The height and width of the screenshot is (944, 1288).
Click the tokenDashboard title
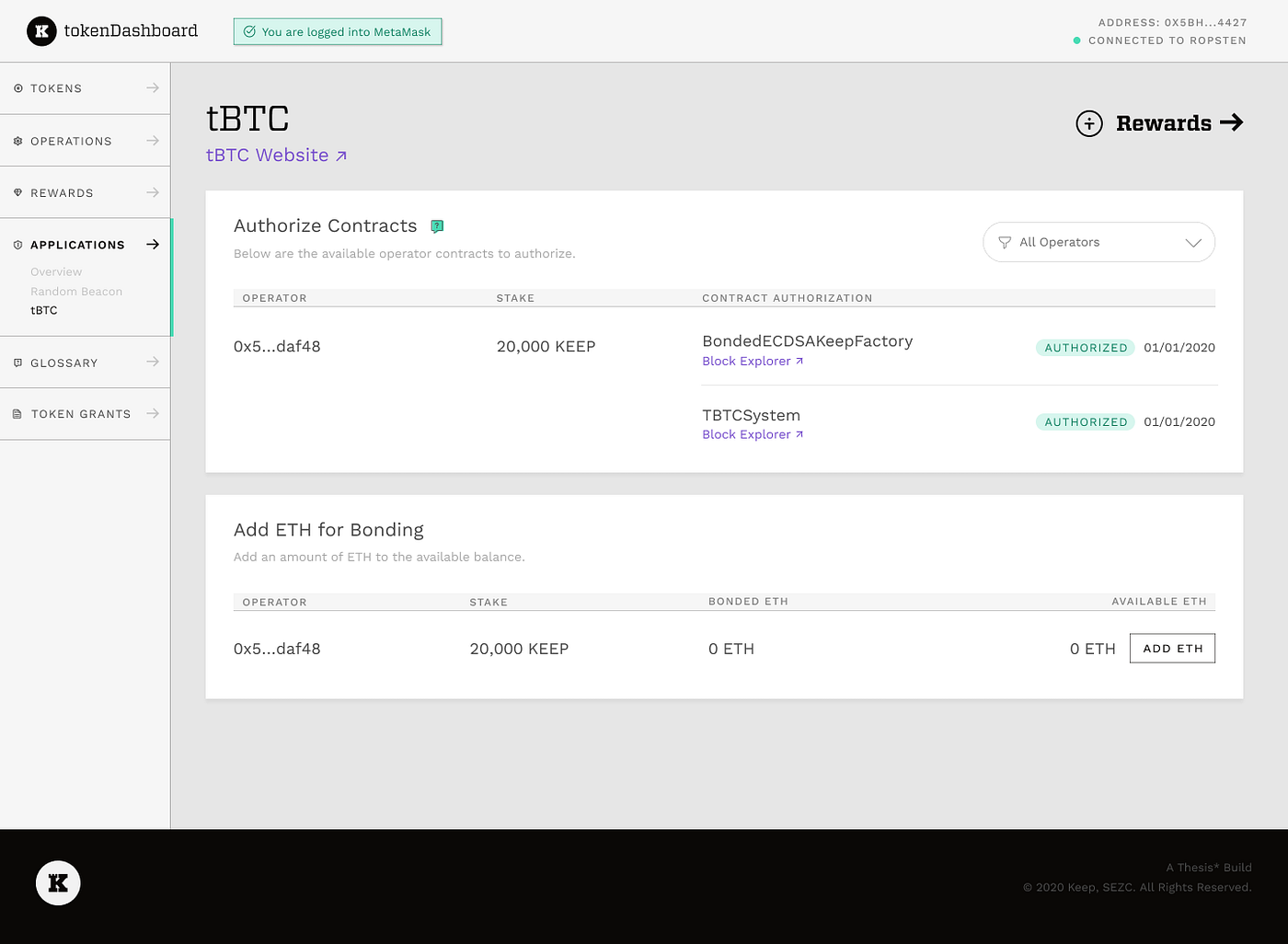click(131, 31)
